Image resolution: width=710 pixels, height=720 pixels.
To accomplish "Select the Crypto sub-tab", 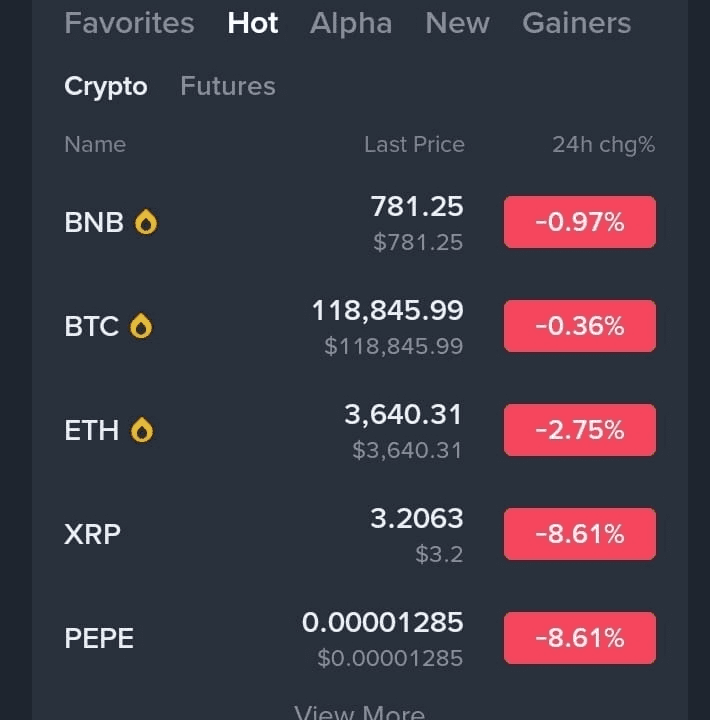I will tap(106, 87).
